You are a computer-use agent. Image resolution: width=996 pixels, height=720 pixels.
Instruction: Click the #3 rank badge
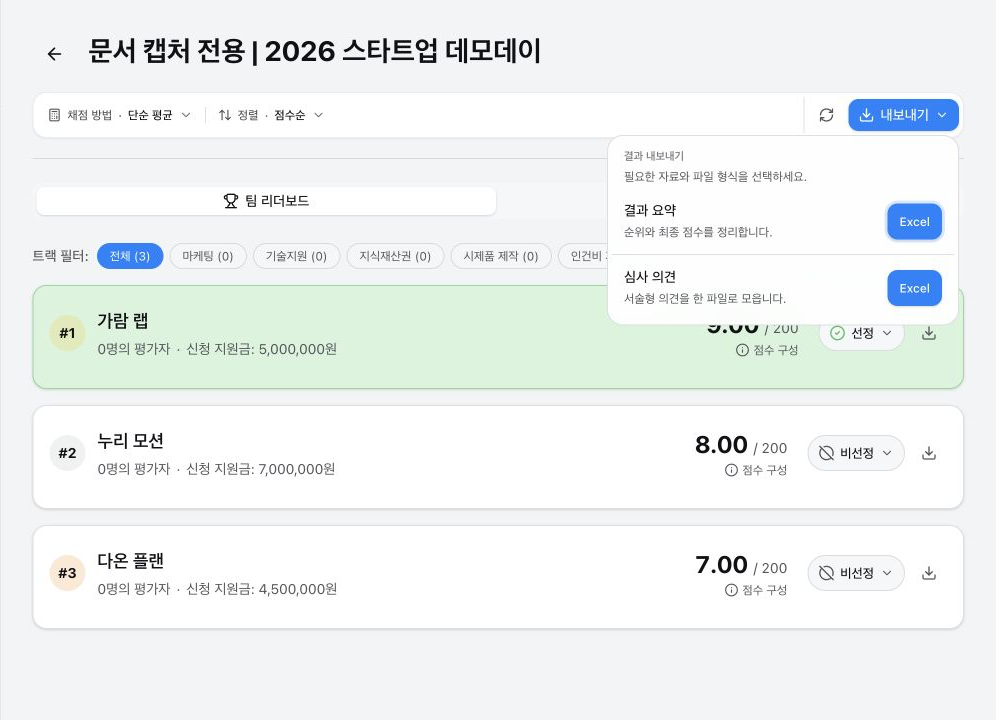[x=67, y=573]
